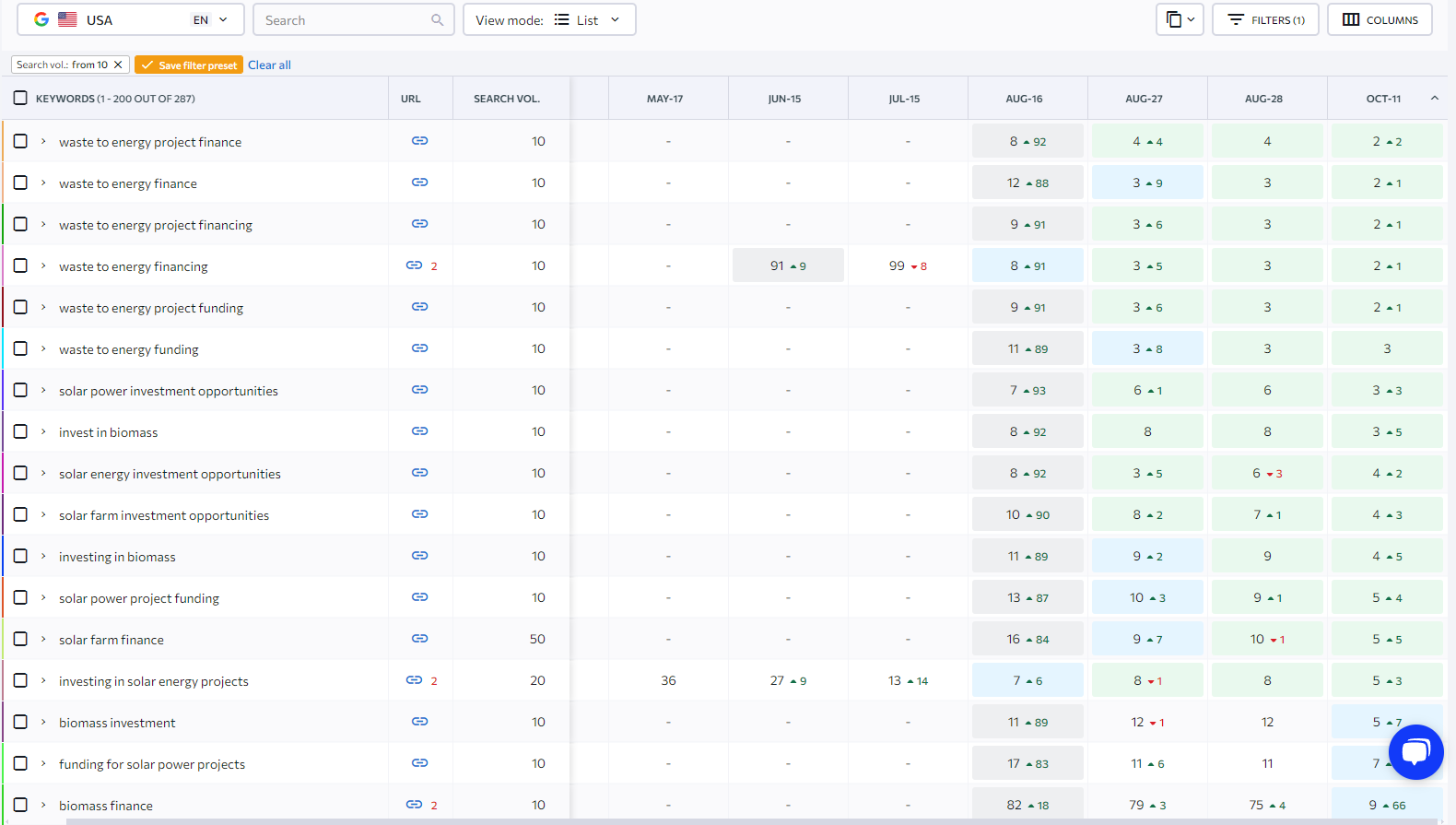Click URL link icon for waste to energy financing
The height and width of the screenshot is (825, 1456).
click(x=415, y=265)
